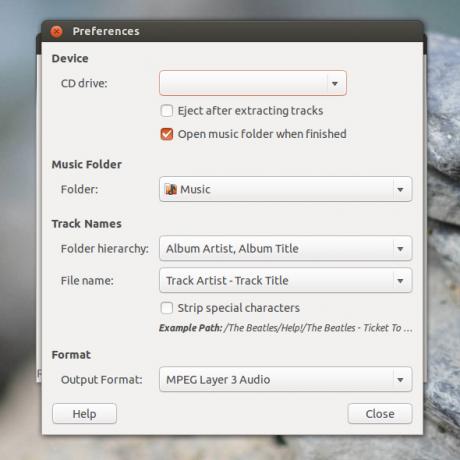Click the Music folder icon
460x460 pixels.
pos(171,189)
